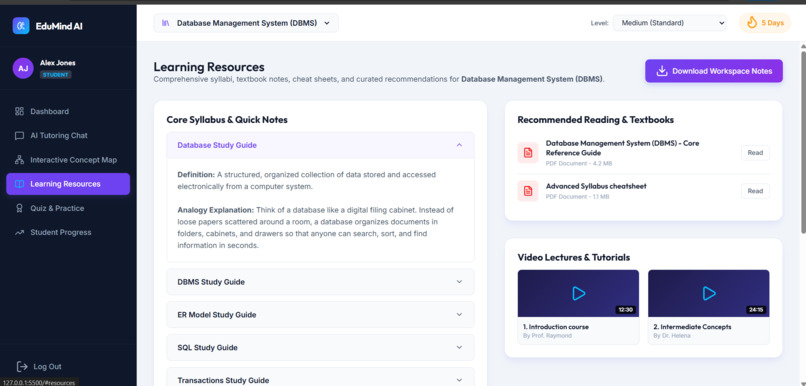Click the Dashboard grid icon
Viewport: 806px width, 386px height.
(x=20, y=112)
